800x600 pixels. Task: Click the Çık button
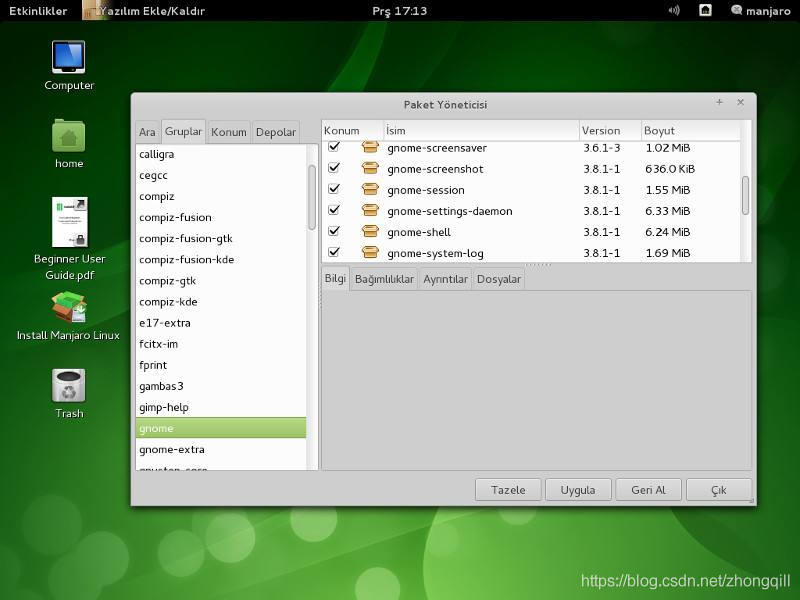pos(719,490)
